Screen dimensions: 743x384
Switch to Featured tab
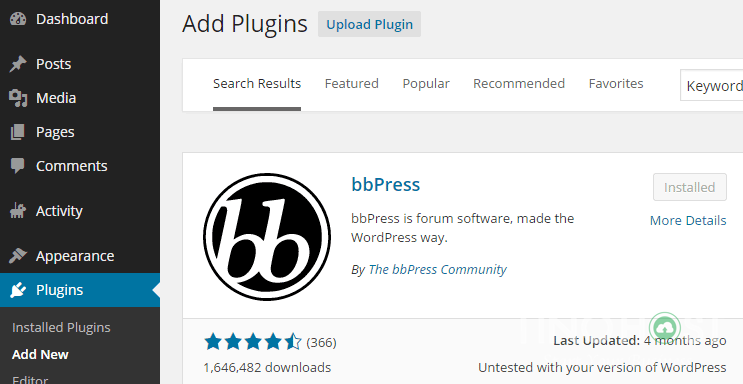pos(352,84)
